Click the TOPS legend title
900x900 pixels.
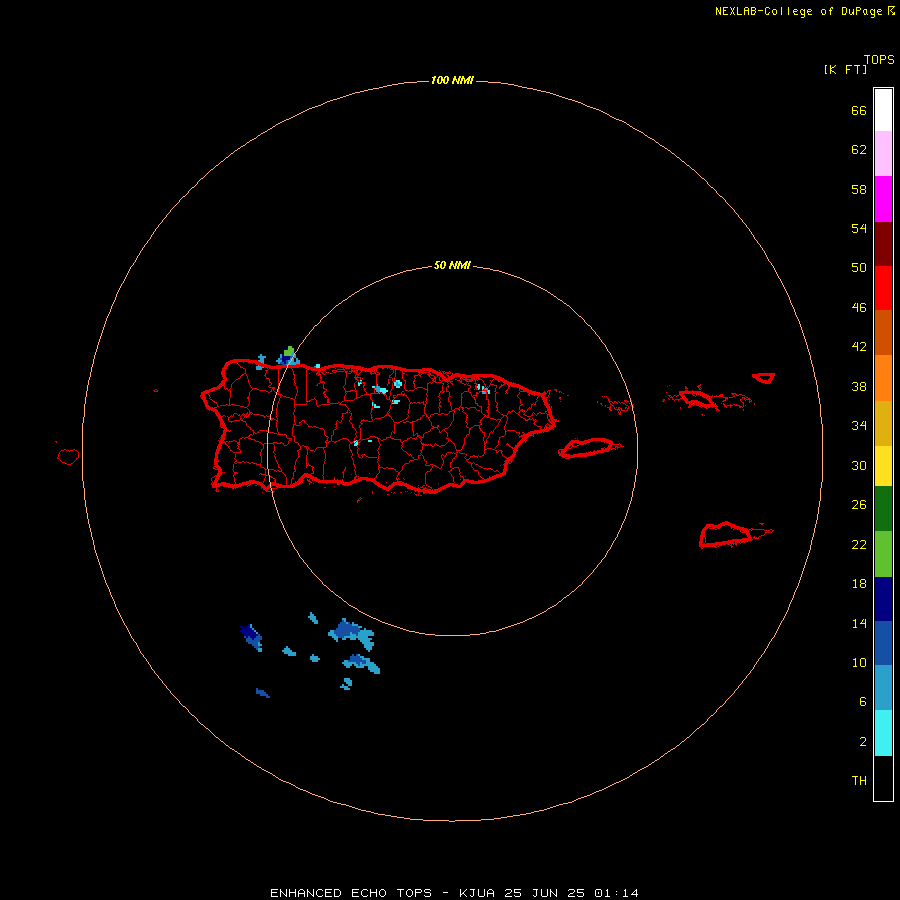[879, 59]
